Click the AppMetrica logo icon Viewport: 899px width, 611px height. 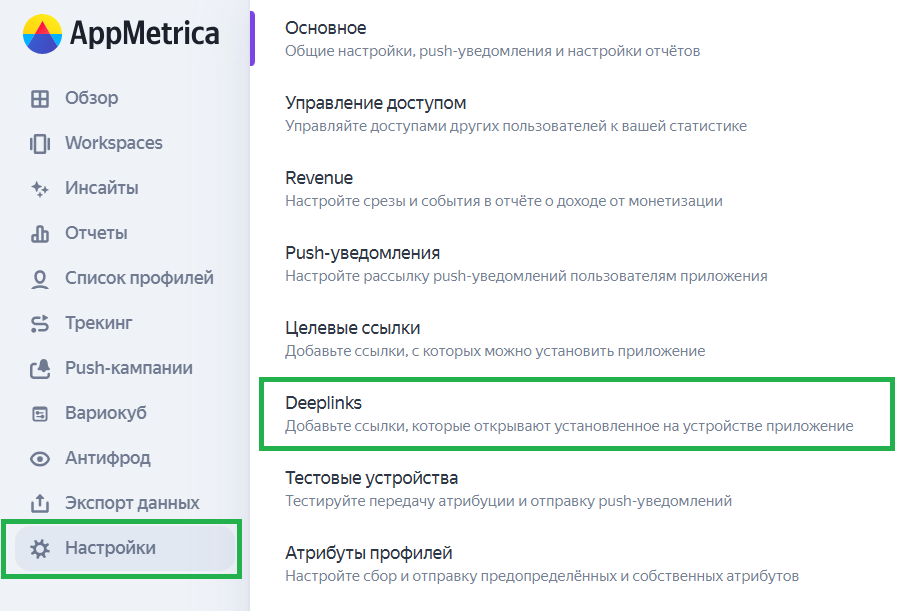(x=42, y=34)
